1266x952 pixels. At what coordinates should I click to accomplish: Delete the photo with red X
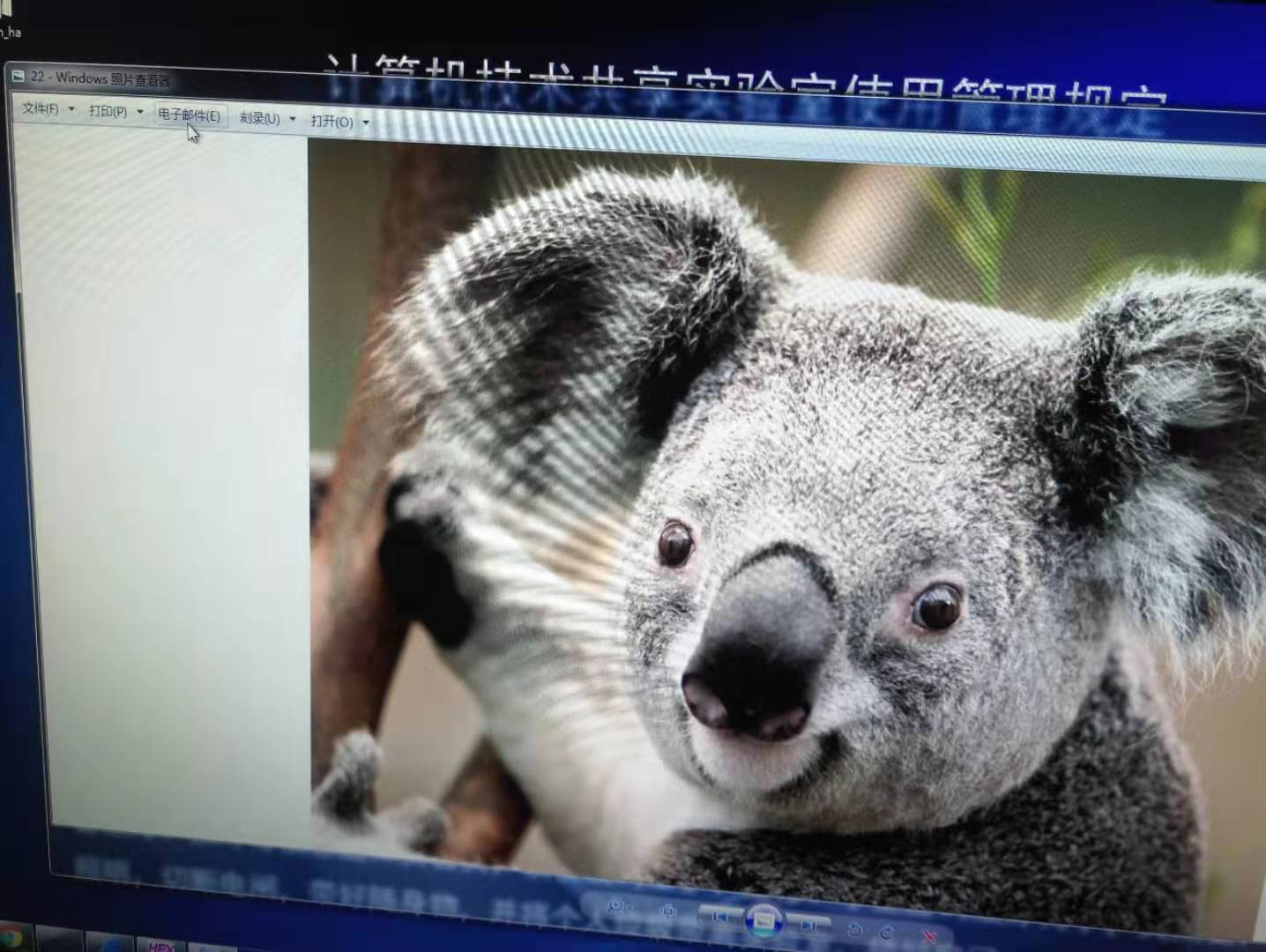(x=929, y=937)
